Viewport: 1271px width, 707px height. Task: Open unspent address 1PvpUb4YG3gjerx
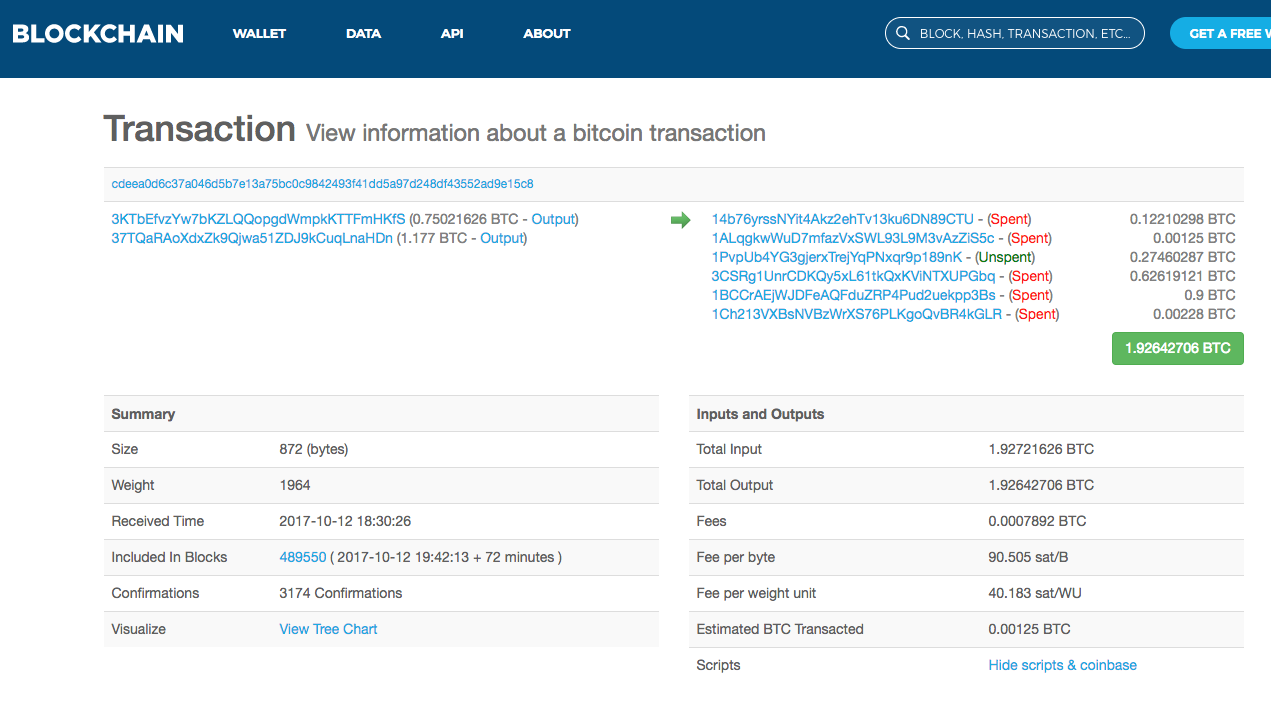click(x=836, y=257)
